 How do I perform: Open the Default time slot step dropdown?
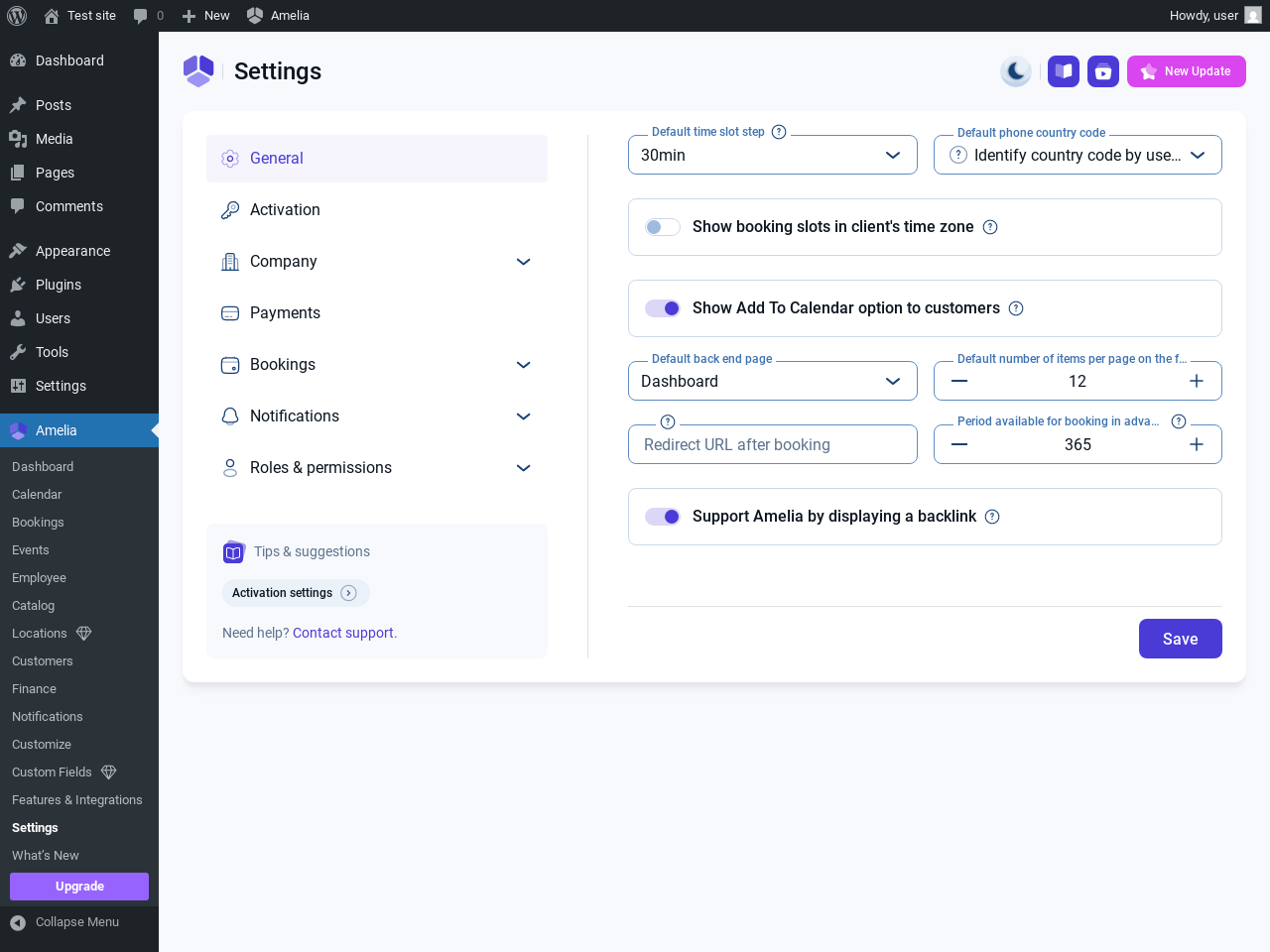(772, 156)
